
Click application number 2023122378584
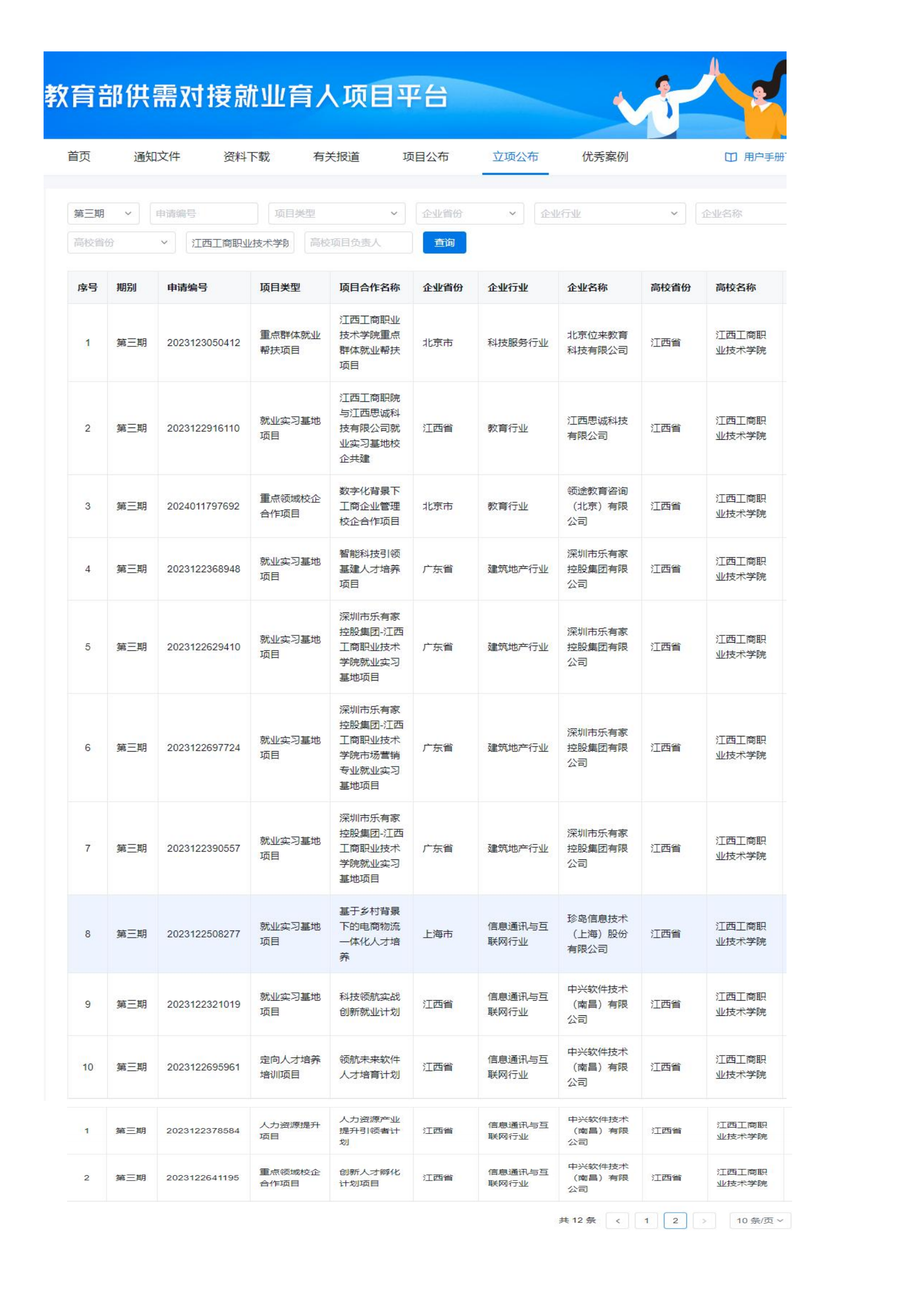pyautogui.click(x=203, y=1130)
